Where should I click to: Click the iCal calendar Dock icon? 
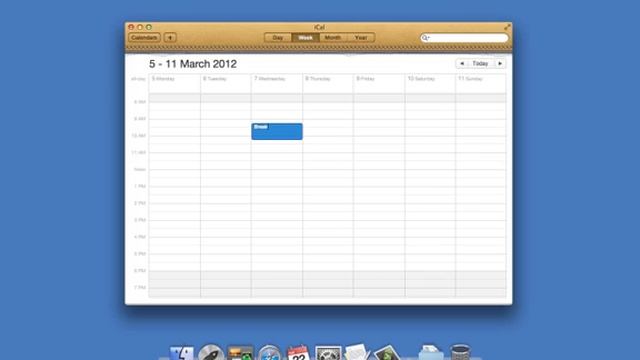tap(298, 353)
